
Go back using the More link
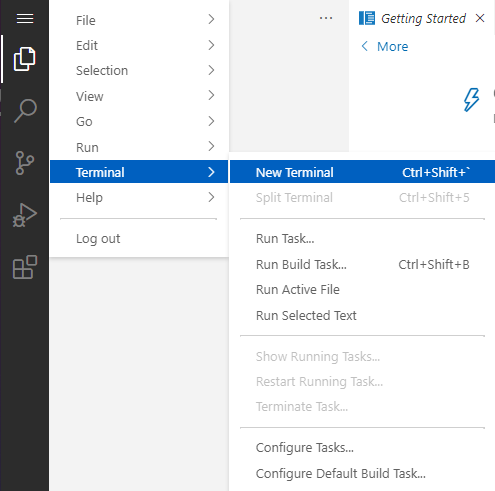pyautogui.click(x=392, y=47)
